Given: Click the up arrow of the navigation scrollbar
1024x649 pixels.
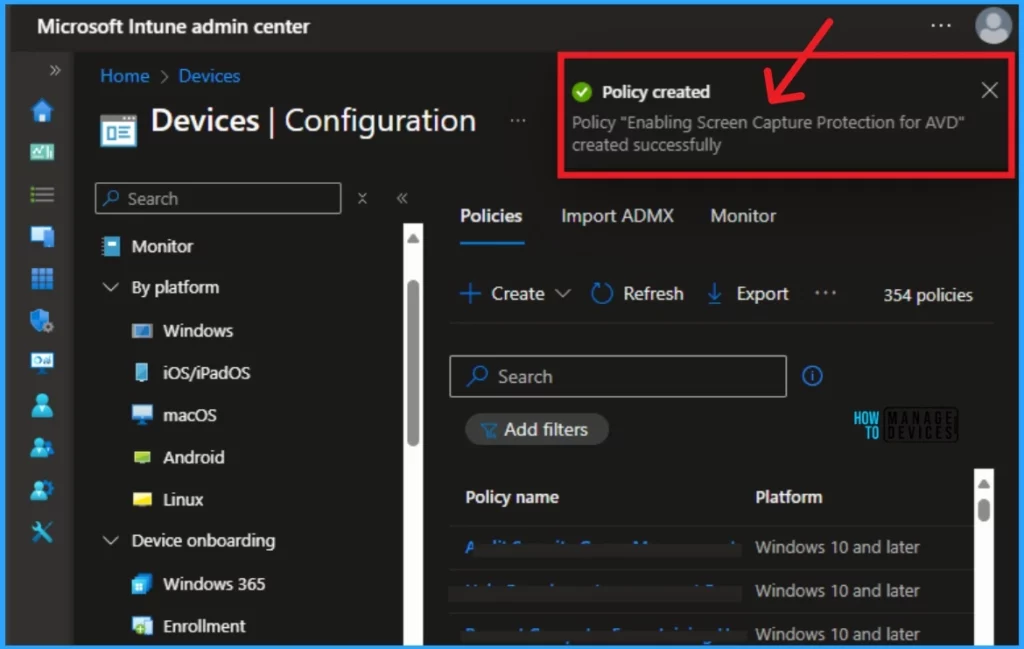Looking at the screenshot, I should coord(413,239).
